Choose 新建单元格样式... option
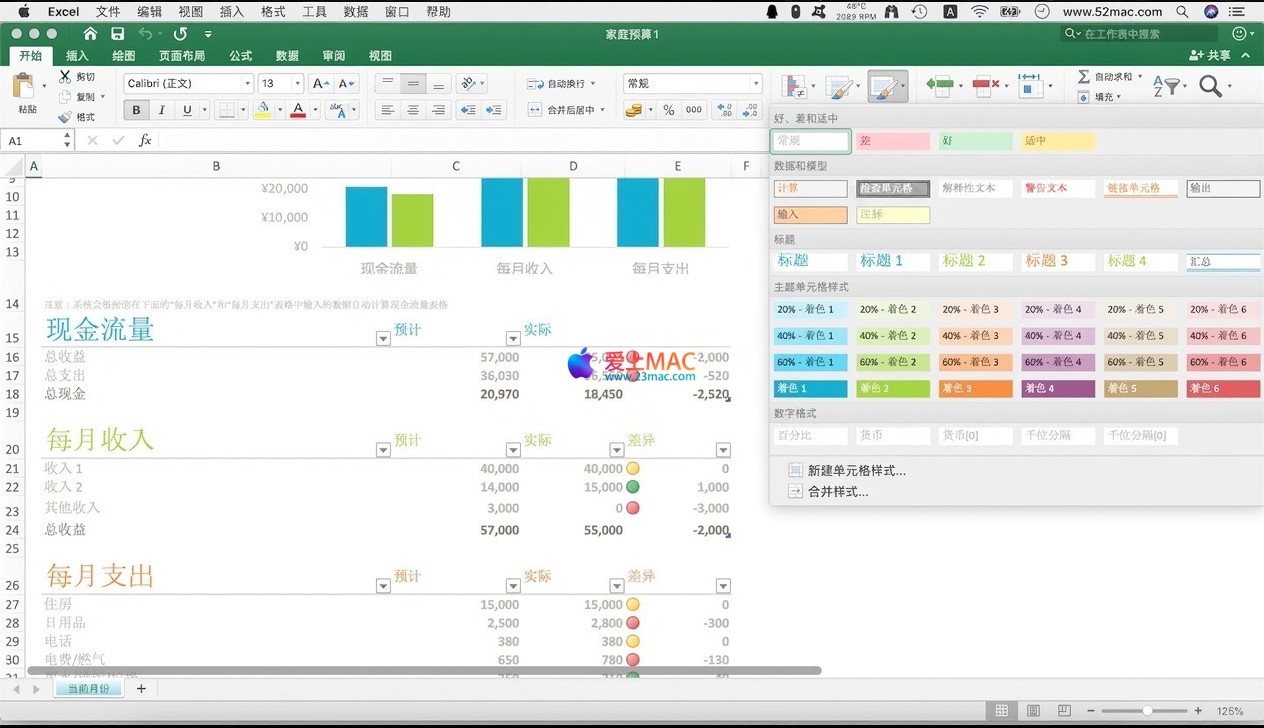The height and width of the screenshot is (728, 1264). [x=856, y=470]
